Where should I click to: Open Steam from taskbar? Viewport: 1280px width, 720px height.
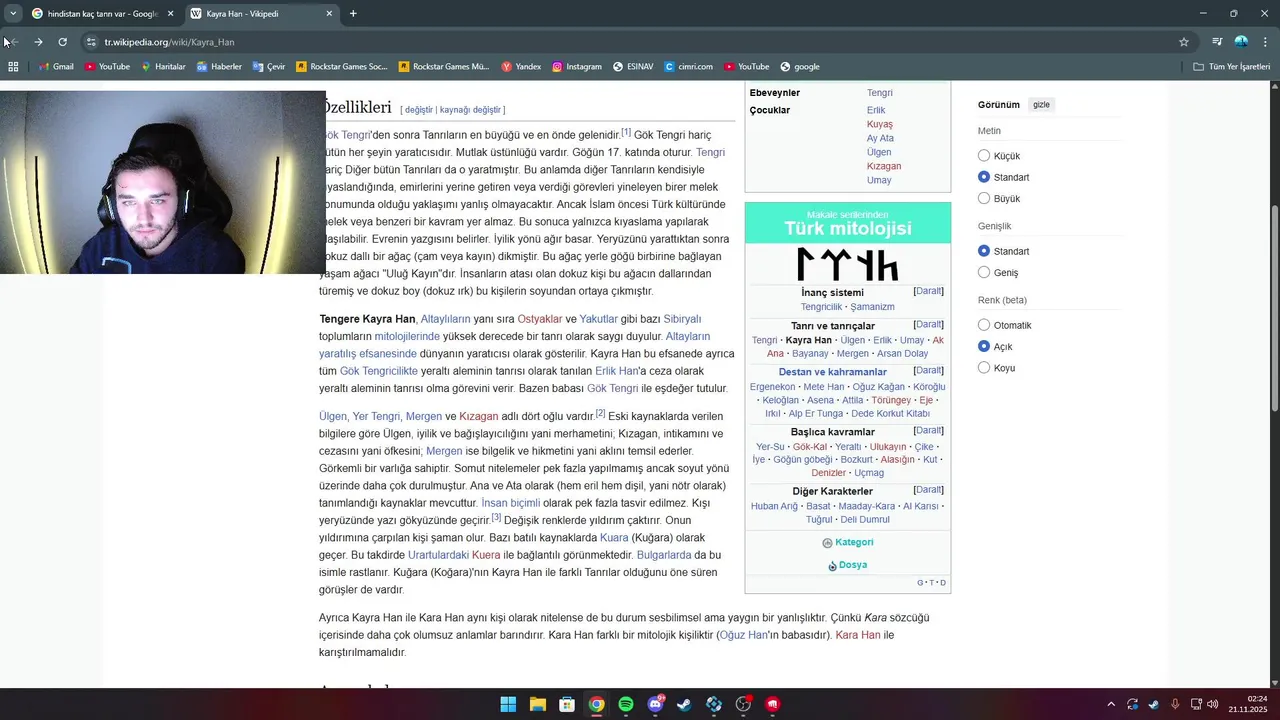coord(684,704)
